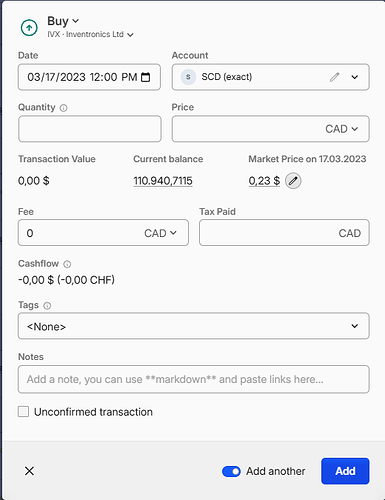Focus the Notes text field
This screenshot has height=500, width=385.
click(194, 379)
